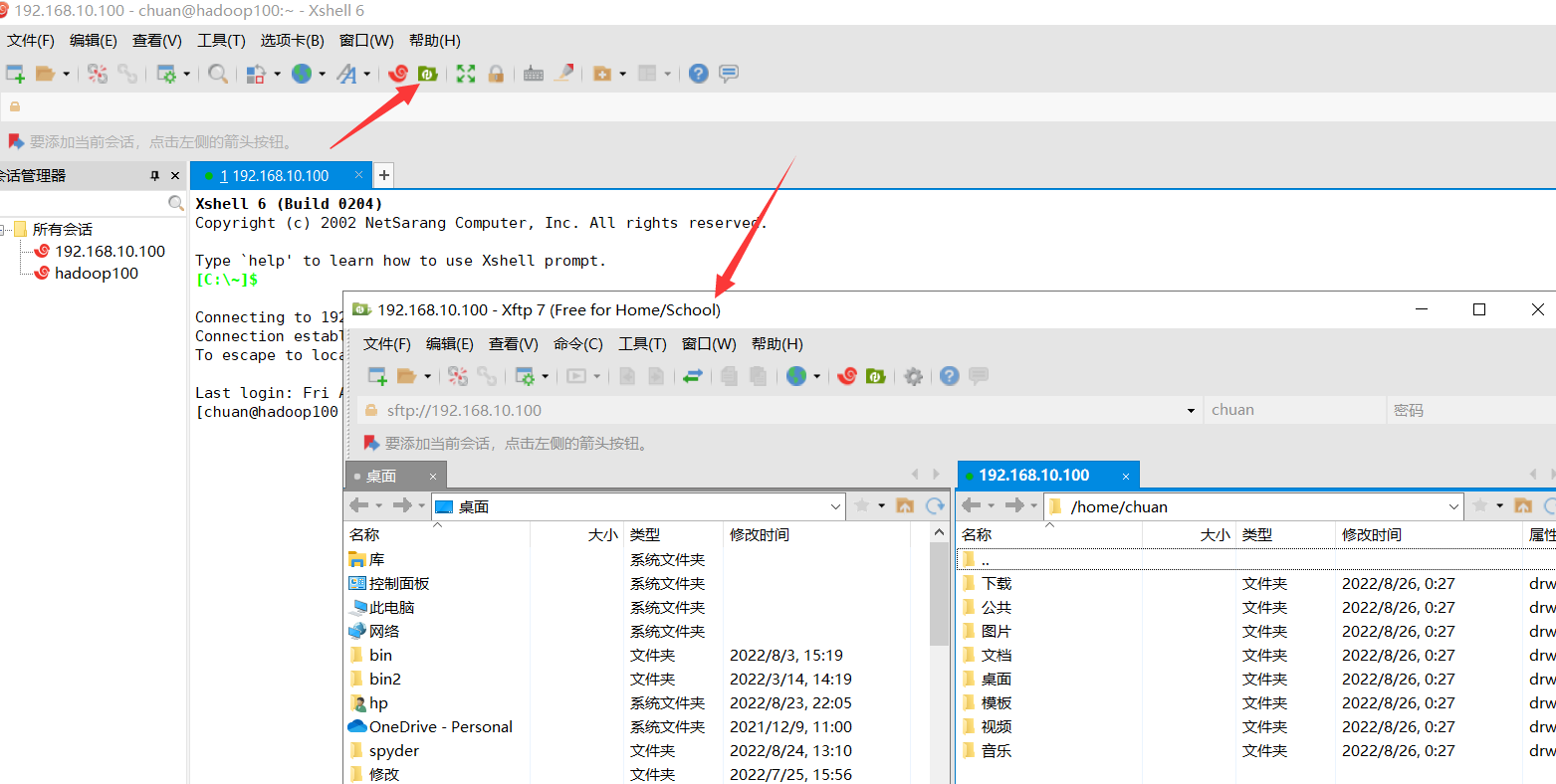Image resolution: width=1556 pixels, height=784 pixels.
Task: Open bookmark star dropdown in local pane
Action: pos(882,506)
